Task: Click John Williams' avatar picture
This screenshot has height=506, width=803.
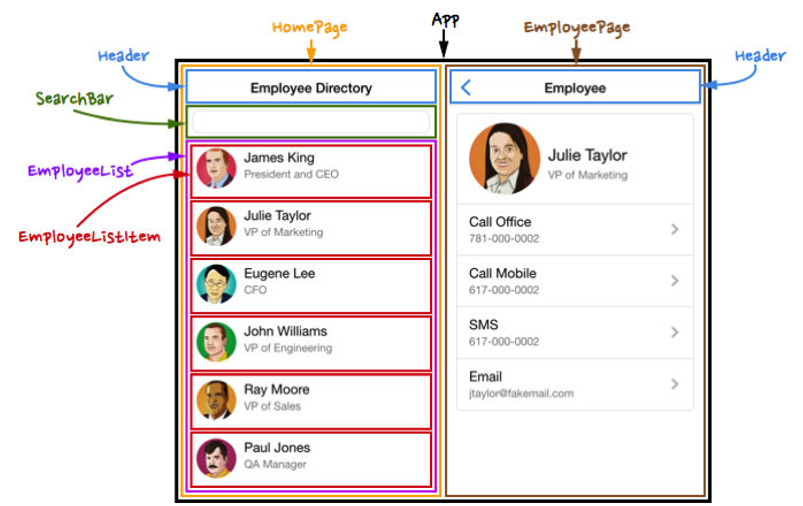Action: [216, 342]
